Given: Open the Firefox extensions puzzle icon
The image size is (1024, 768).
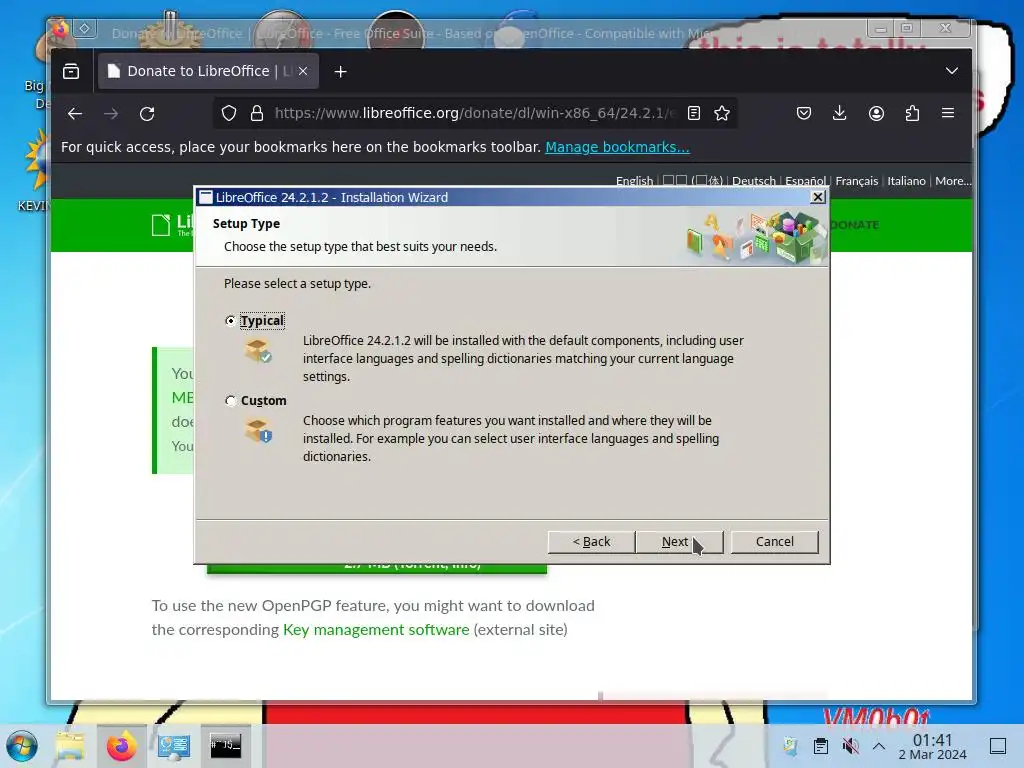Looking at the screenshot, I should pyautogui.click(x=912, y=114).
